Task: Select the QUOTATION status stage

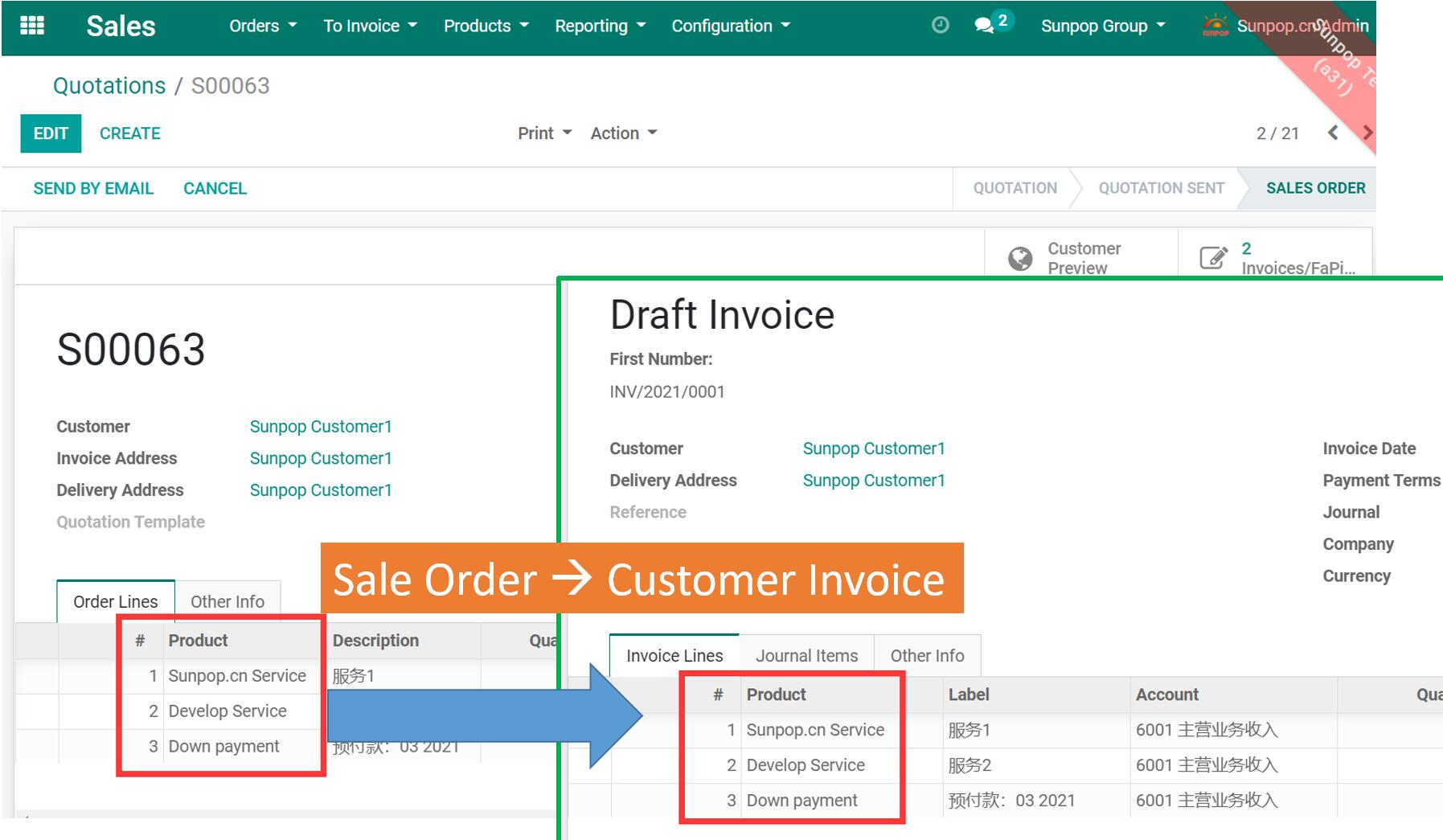Action: 1015,188
